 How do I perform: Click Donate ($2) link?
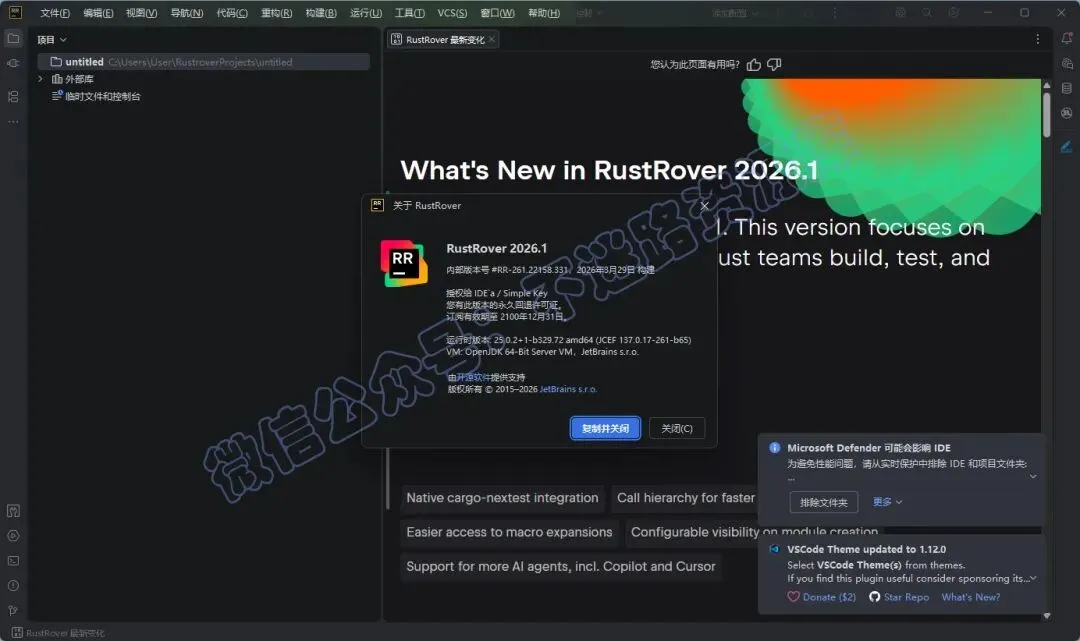[x=829, y=597]
